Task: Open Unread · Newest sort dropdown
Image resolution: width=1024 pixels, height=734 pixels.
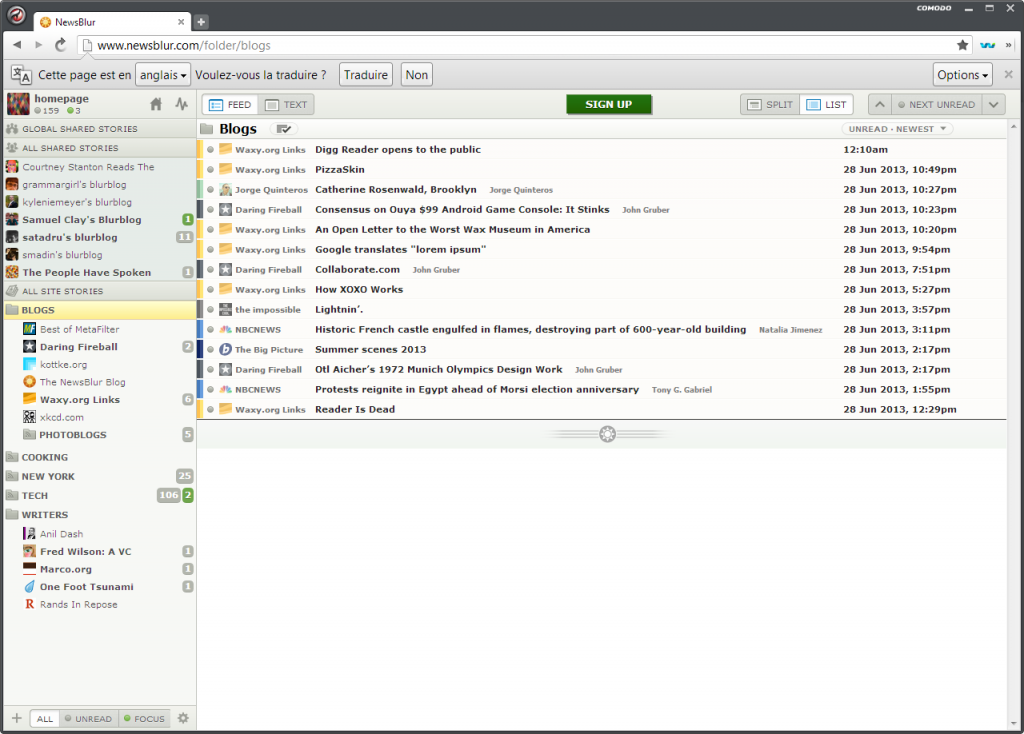Action: point(897,129)
